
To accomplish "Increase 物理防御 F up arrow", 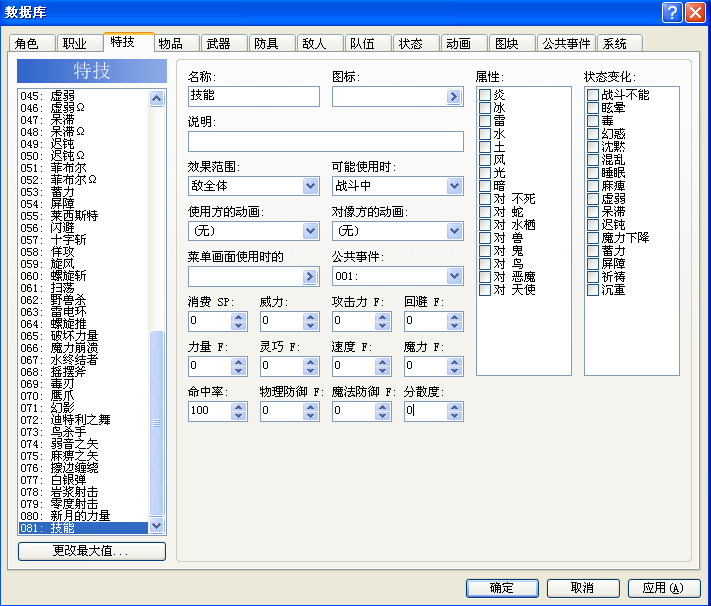I will (311, 407).
